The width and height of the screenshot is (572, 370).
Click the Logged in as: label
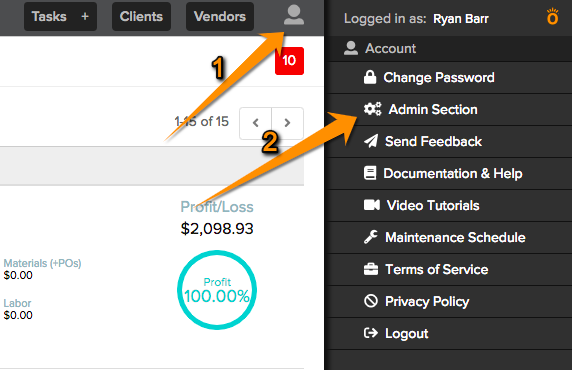pyautogui.click(x=385, y=19)
